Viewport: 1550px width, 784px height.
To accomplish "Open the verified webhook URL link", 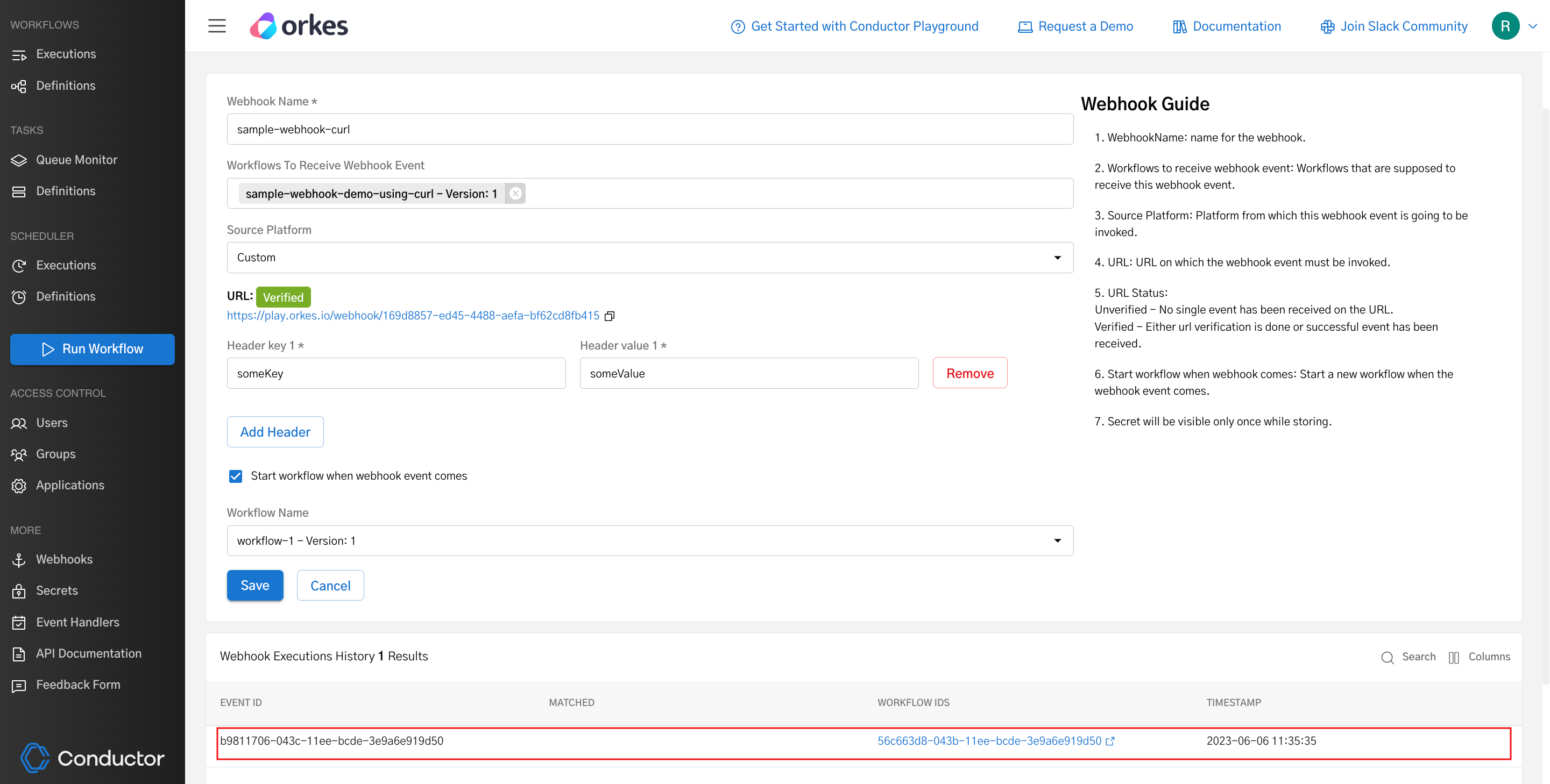I will tap(413, 315).
